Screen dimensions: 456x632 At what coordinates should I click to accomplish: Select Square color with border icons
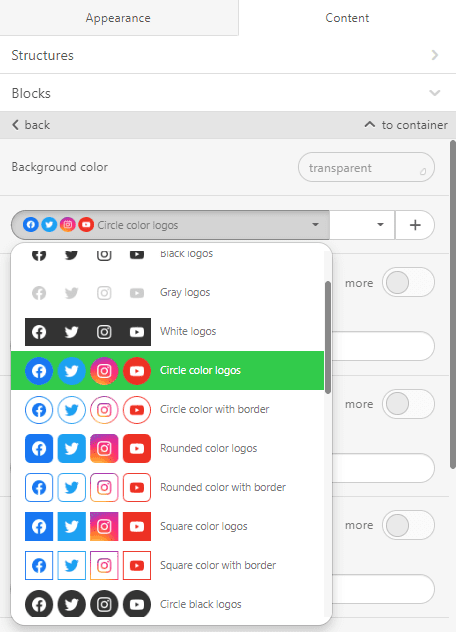click(x=167, y=565)
